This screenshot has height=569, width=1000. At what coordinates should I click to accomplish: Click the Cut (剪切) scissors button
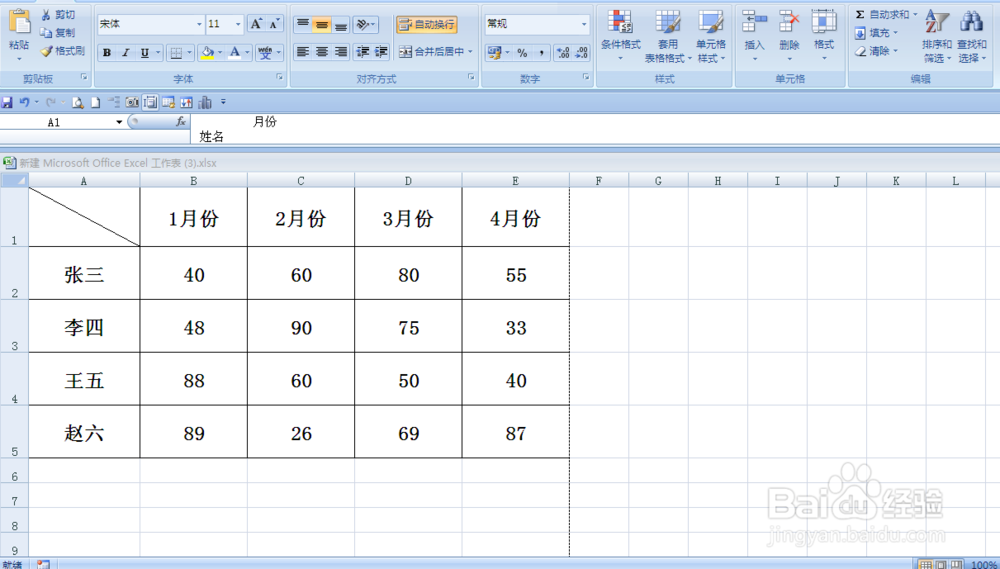(58, 15)
